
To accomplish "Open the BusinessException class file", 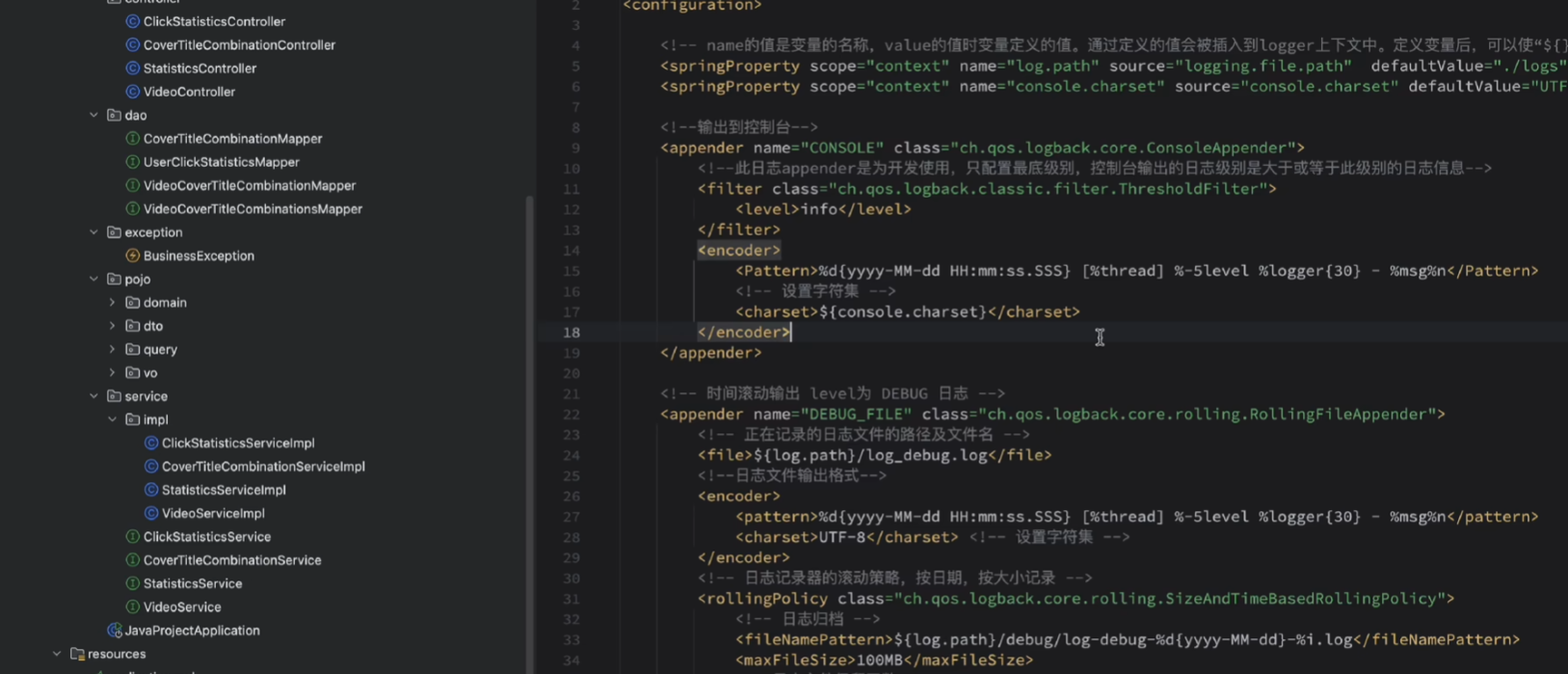I will [199, 256].
